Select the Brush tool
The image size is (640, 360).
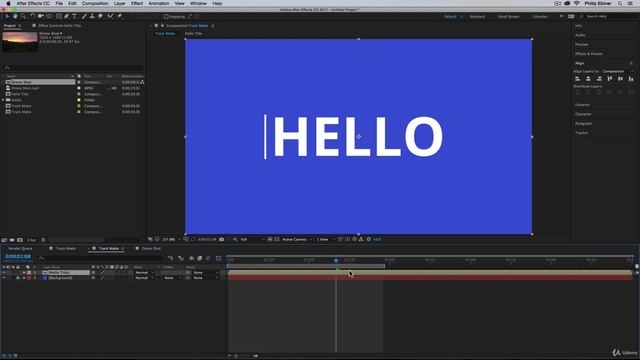tap(84, 16)
